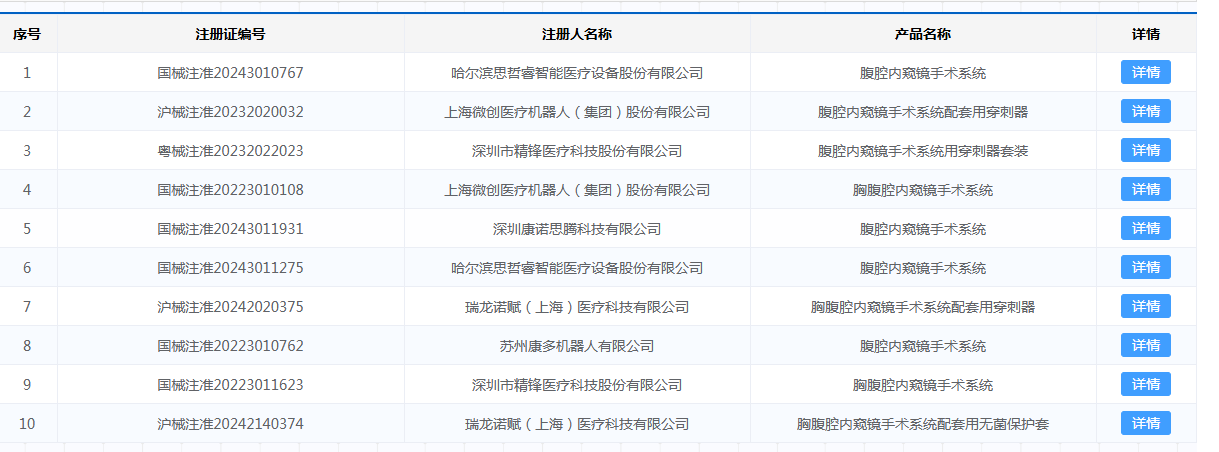This screenshot has height=452, width=1219.
Task: Click product 腹腔内窥镜手术系统 in row 1
Action: tap(923, 73)
